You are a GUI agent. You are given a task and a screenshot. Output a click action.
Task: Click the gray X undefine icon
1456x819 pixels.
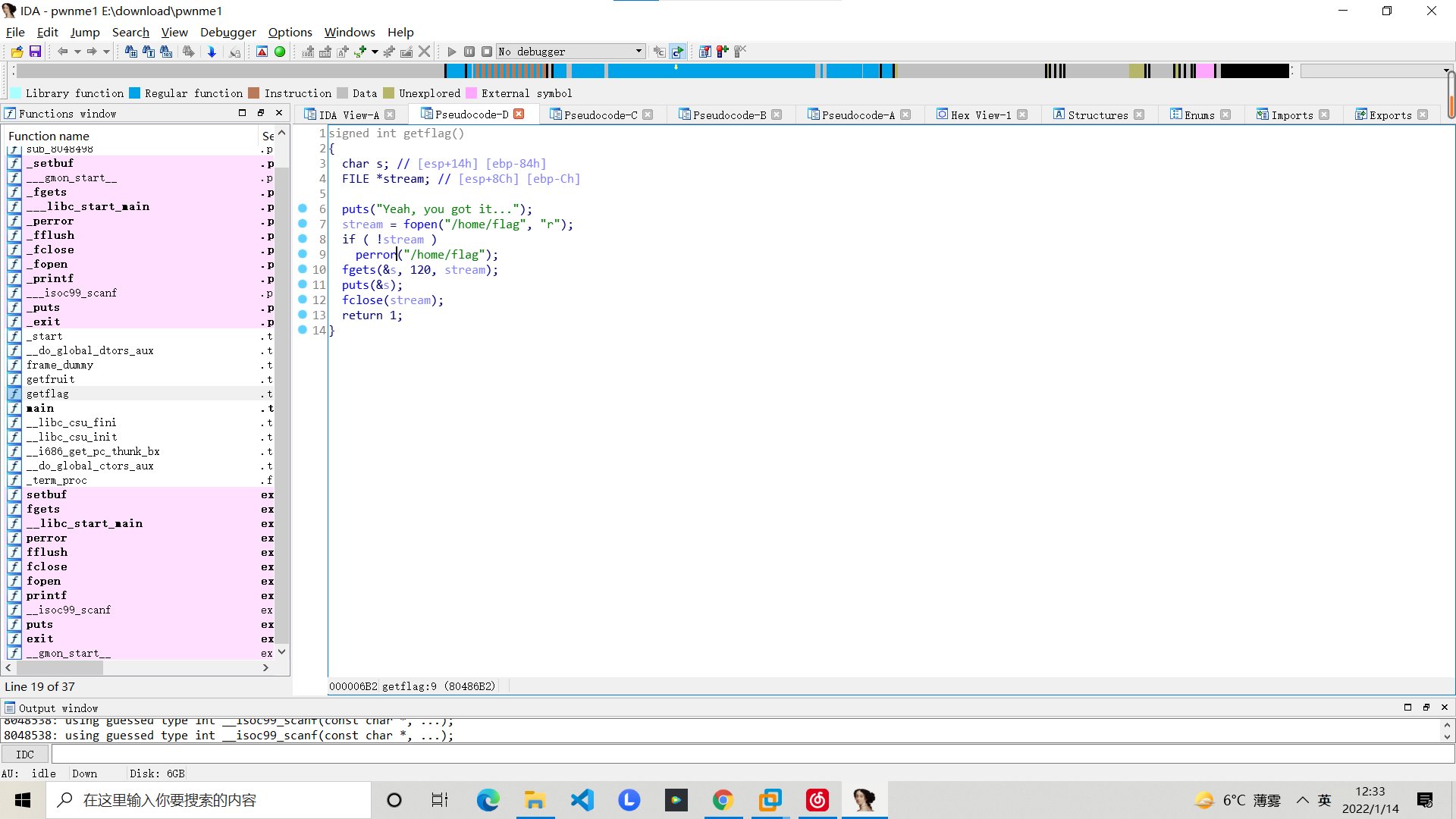pos(425,52)
